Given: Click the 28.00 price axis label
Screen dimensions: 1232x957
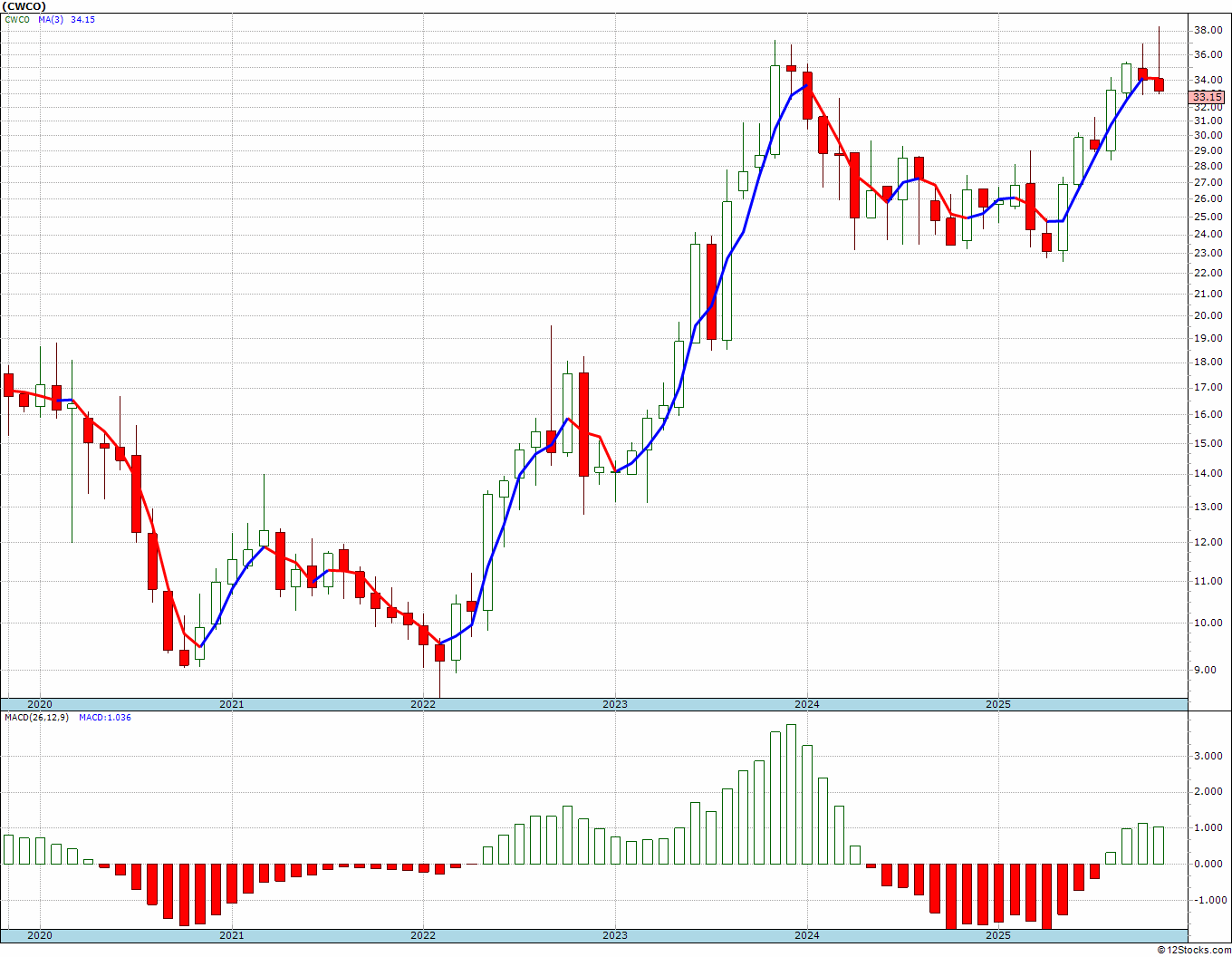Looking at the screenshot, I should 1208,167.
